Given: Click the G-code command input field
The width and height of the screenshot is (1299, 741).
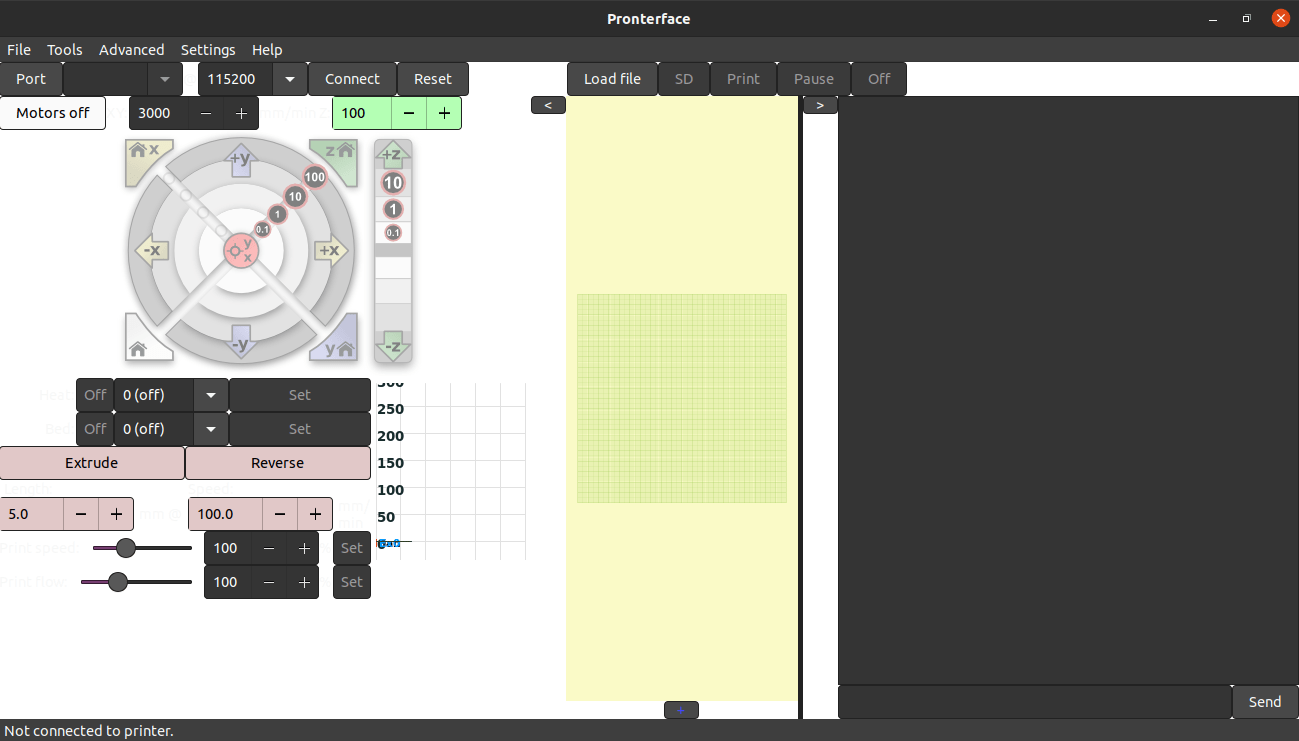Looking at the screenshot, I should coord(1035,702).
